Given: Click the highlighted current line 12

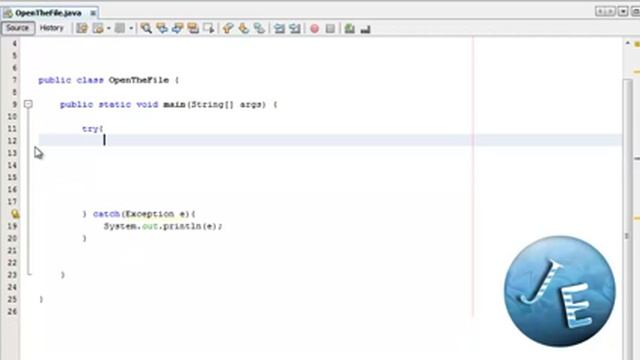Looking at the screenshot, I should coord(331,140).
